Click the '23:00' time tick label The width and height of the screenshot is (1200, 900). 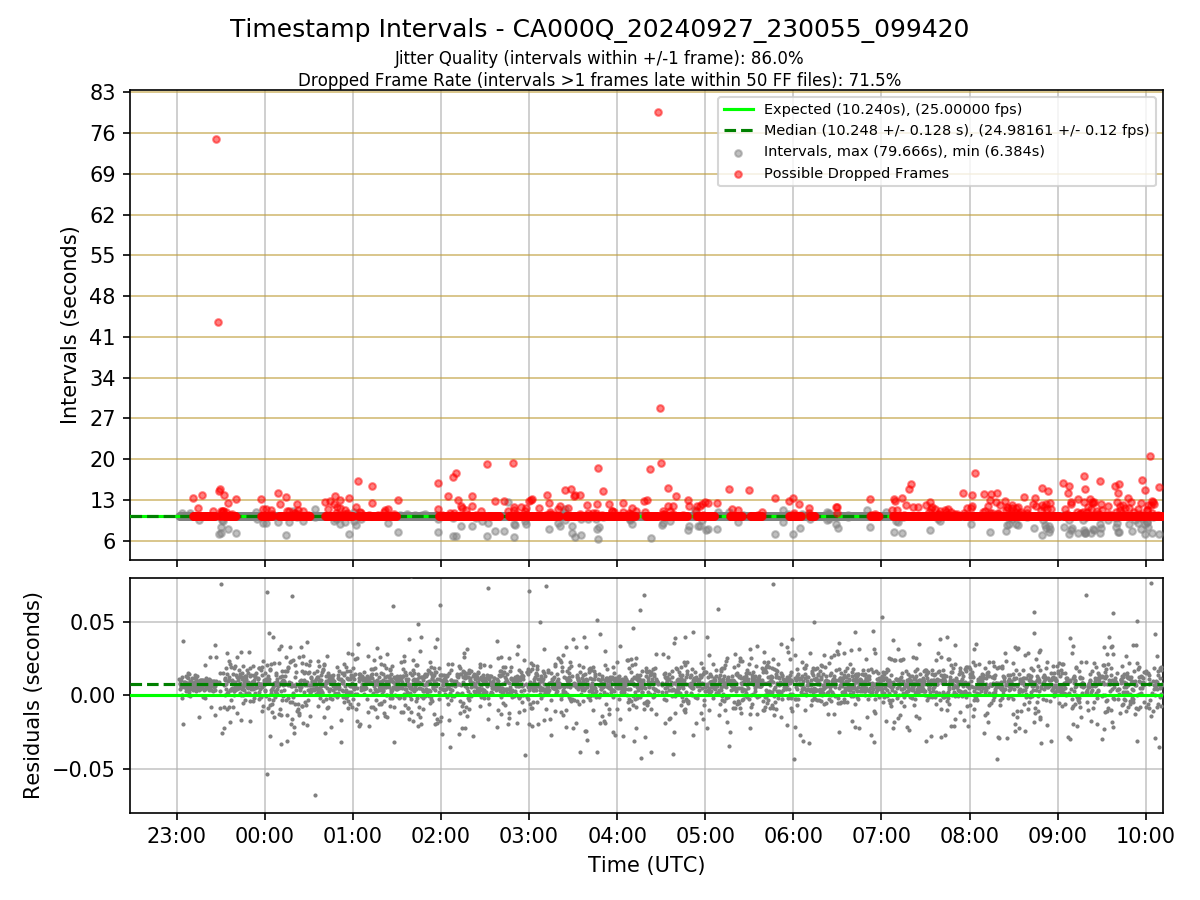[x=177, y=834]
